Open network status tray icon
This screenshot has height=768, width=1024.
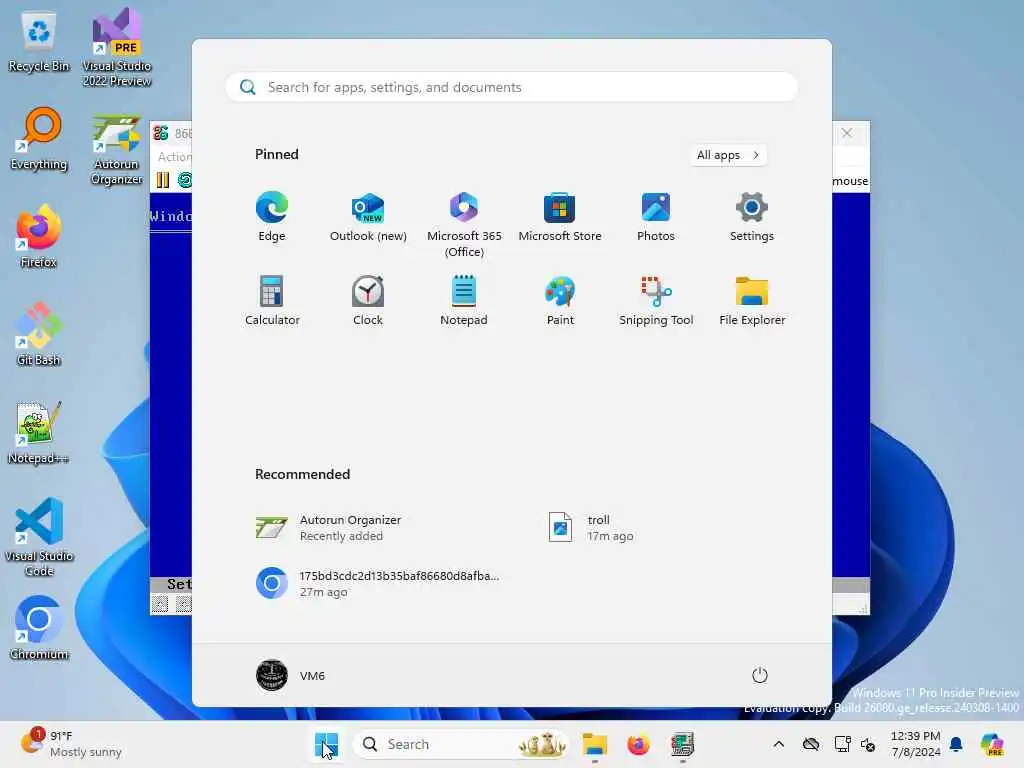[x=842, y=744]
